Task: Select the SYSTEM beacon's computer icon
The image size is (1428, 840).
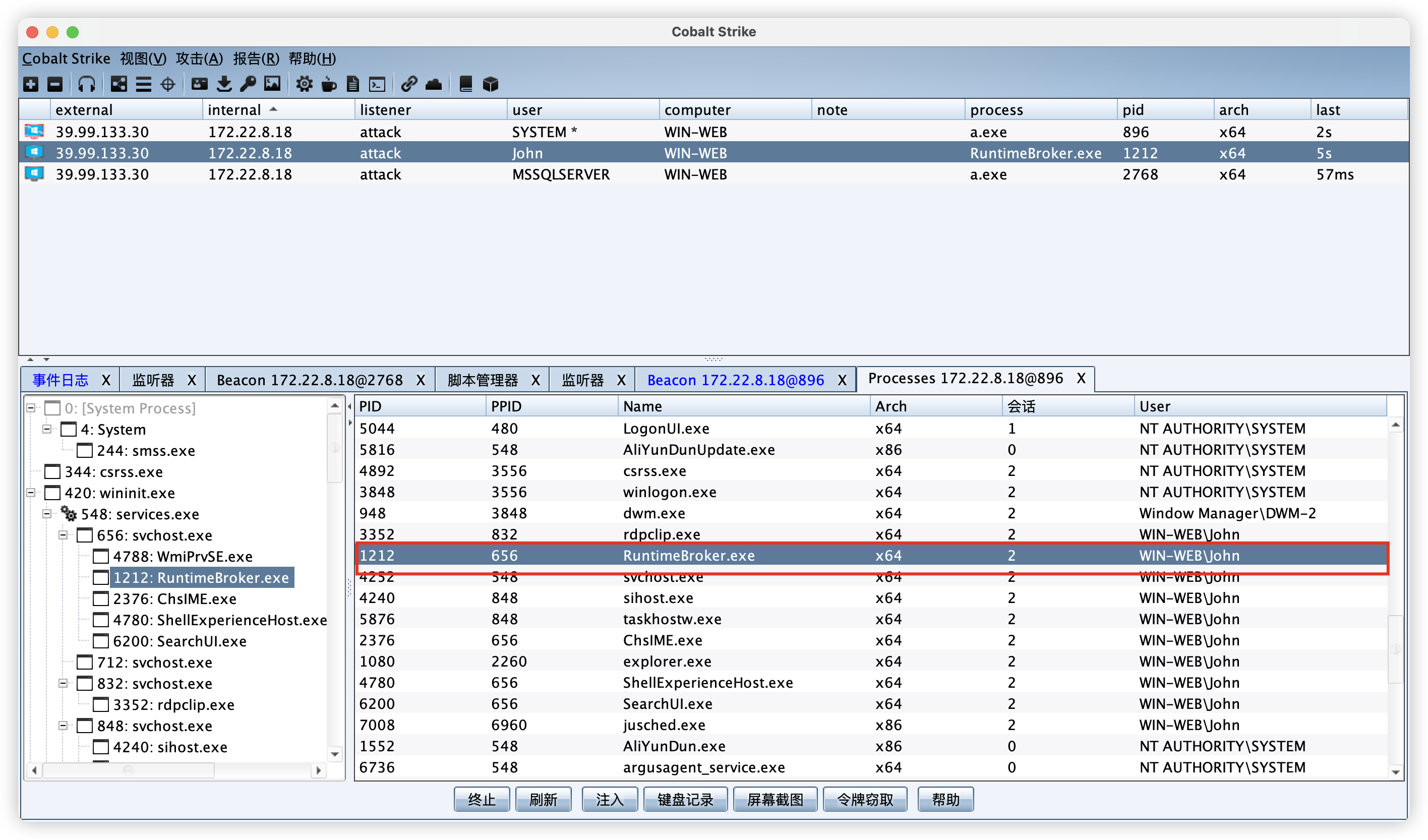Action: click(x=35, y=132)
